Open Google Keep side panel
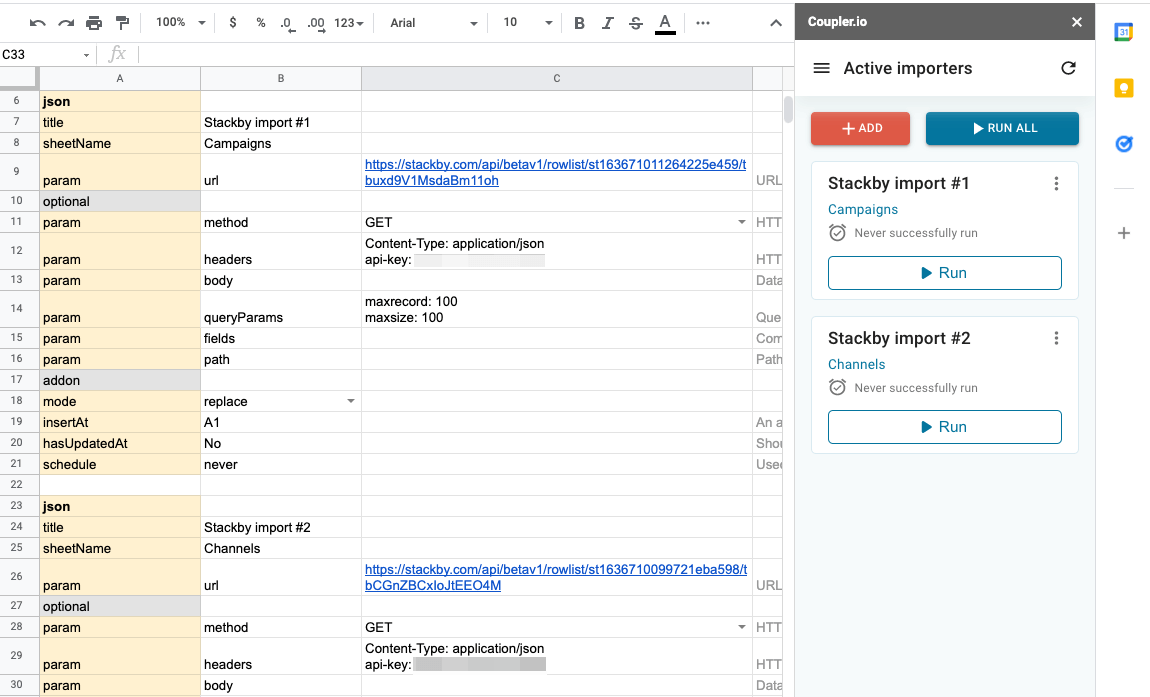This screenshot has width=1150, height=697. [x=1124, y=88]
